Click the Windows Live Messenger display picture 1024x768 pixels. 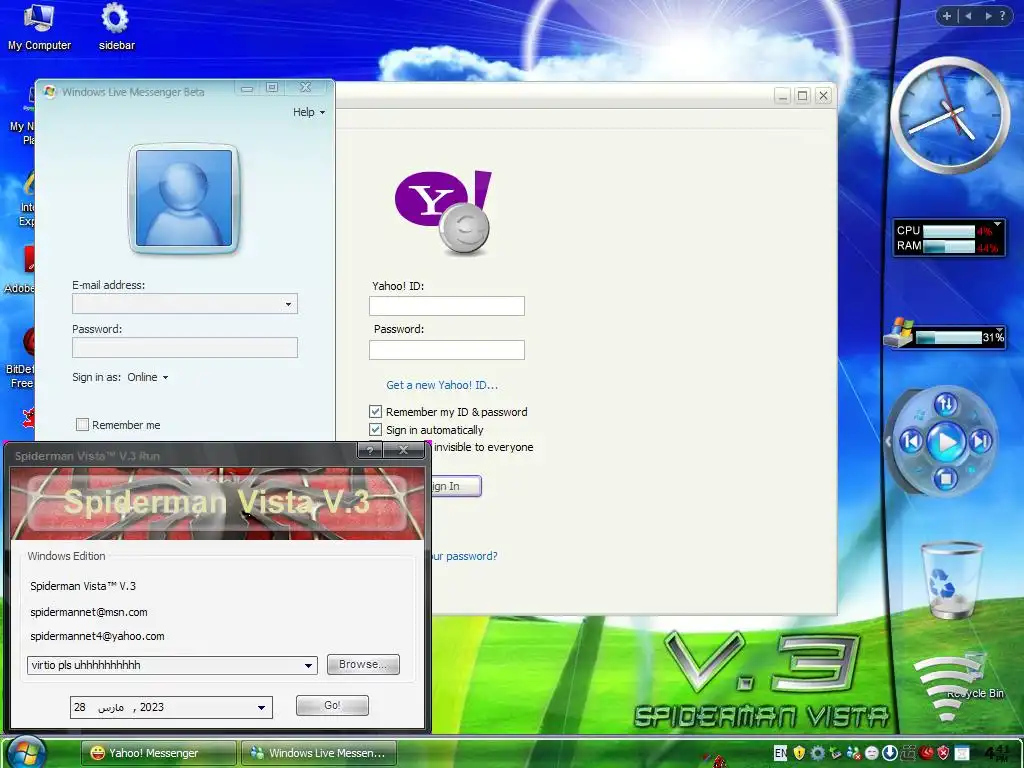(x=184, y=199)
